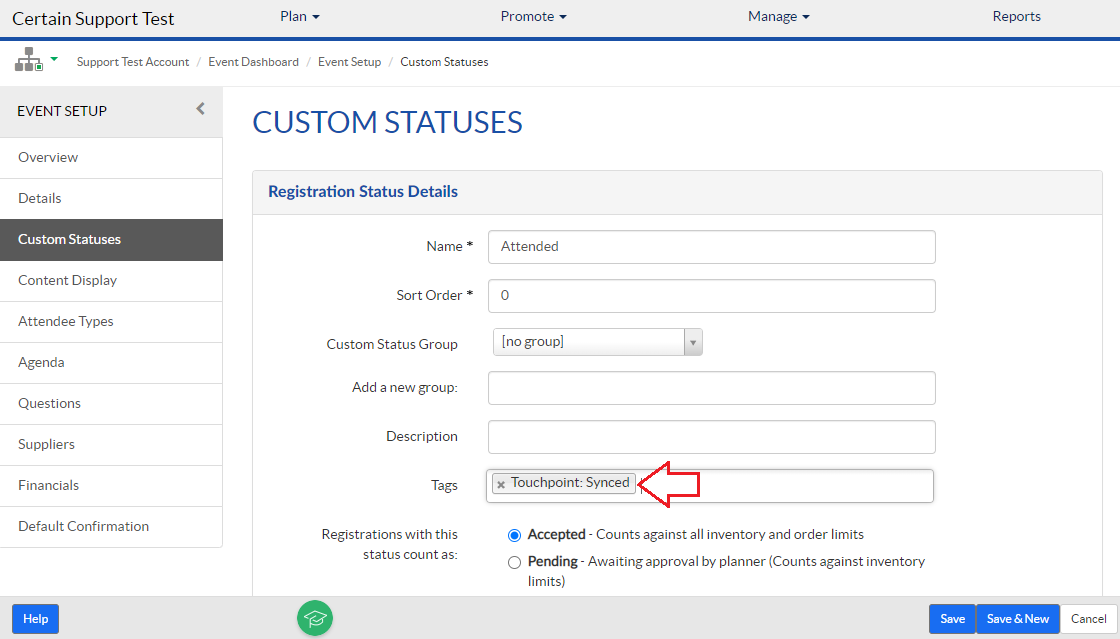Click the Save button

952,619
